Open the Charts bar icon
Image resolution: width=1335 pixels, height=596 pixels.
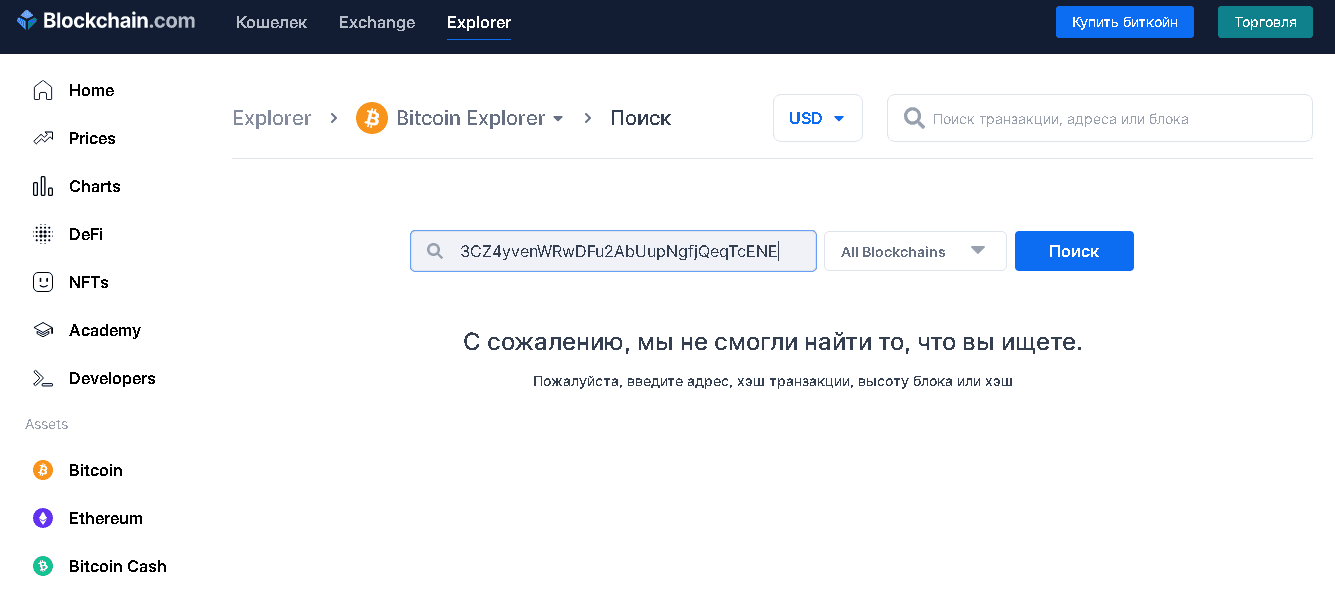pyautogui.click(x=43, y=187)
